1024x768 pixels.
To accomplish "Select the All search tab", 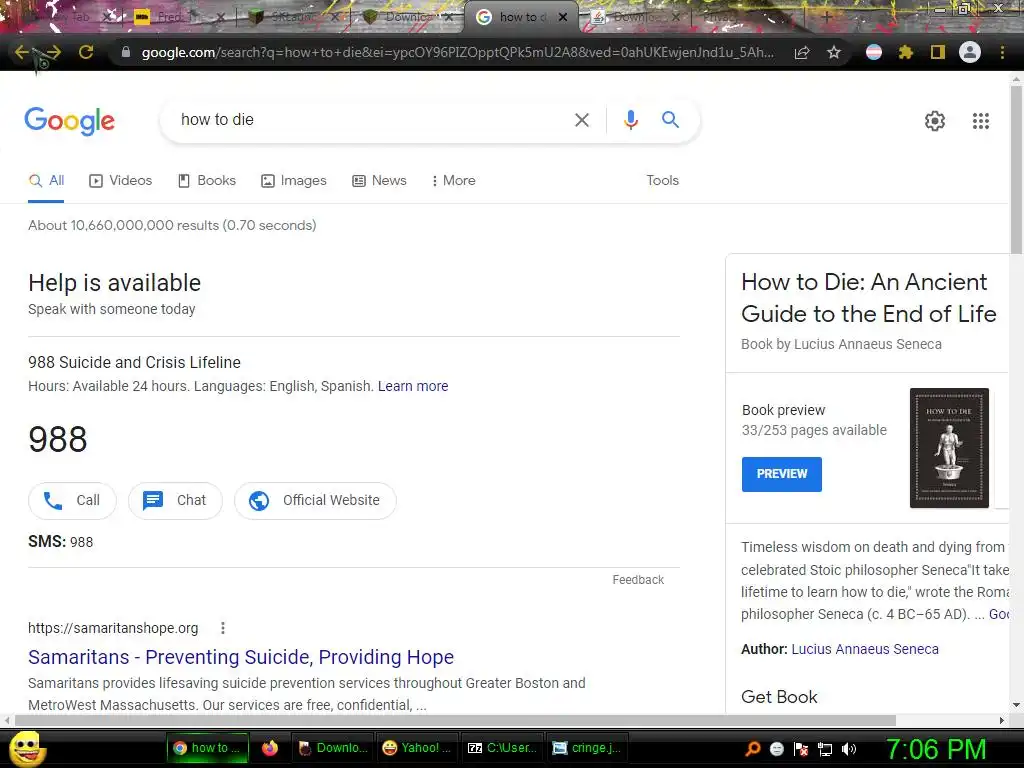I will pos(46,181).
